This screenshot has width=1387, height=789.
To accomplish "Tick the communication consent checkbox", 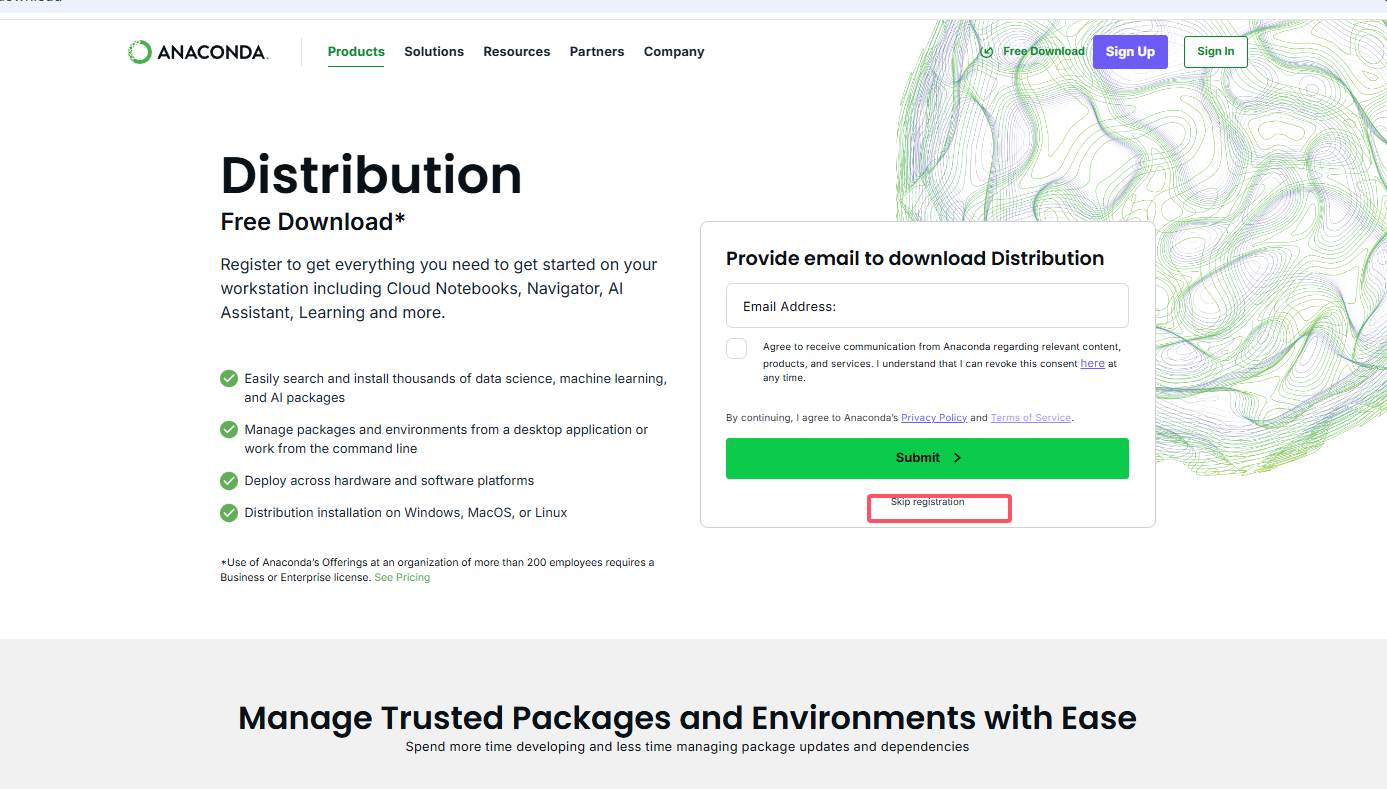I will point(737,348).
